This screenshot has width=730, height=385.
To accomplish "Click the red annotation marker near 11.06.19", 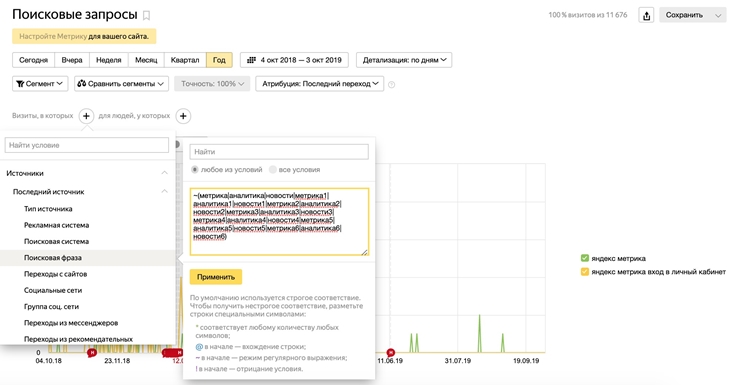I will [x=391, y=353].
